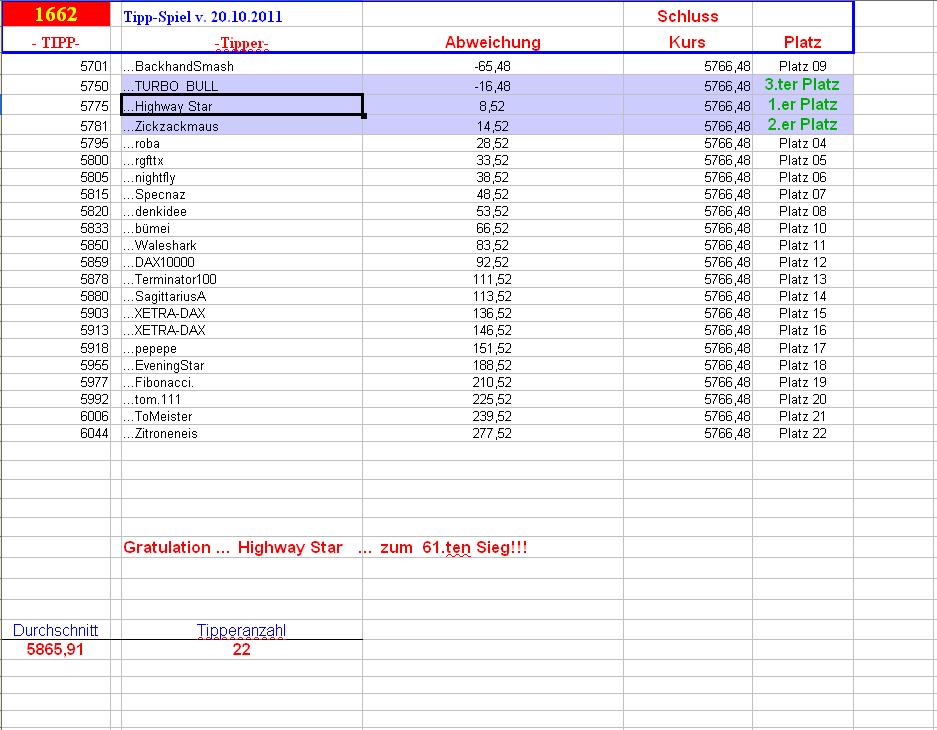Select the cell '...TURBO_BULL'

tap(241, 86)
